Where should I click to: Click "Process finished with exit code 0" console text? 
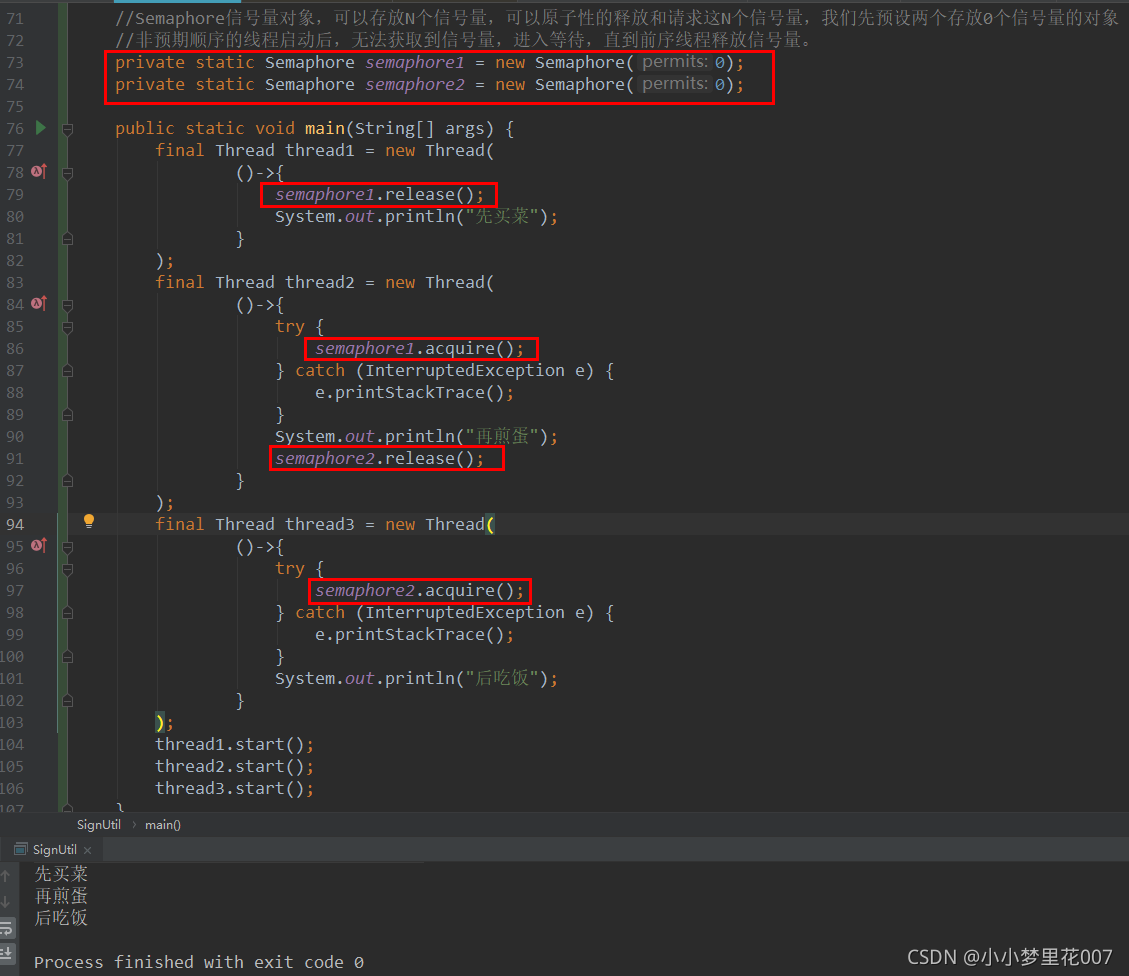199,962
